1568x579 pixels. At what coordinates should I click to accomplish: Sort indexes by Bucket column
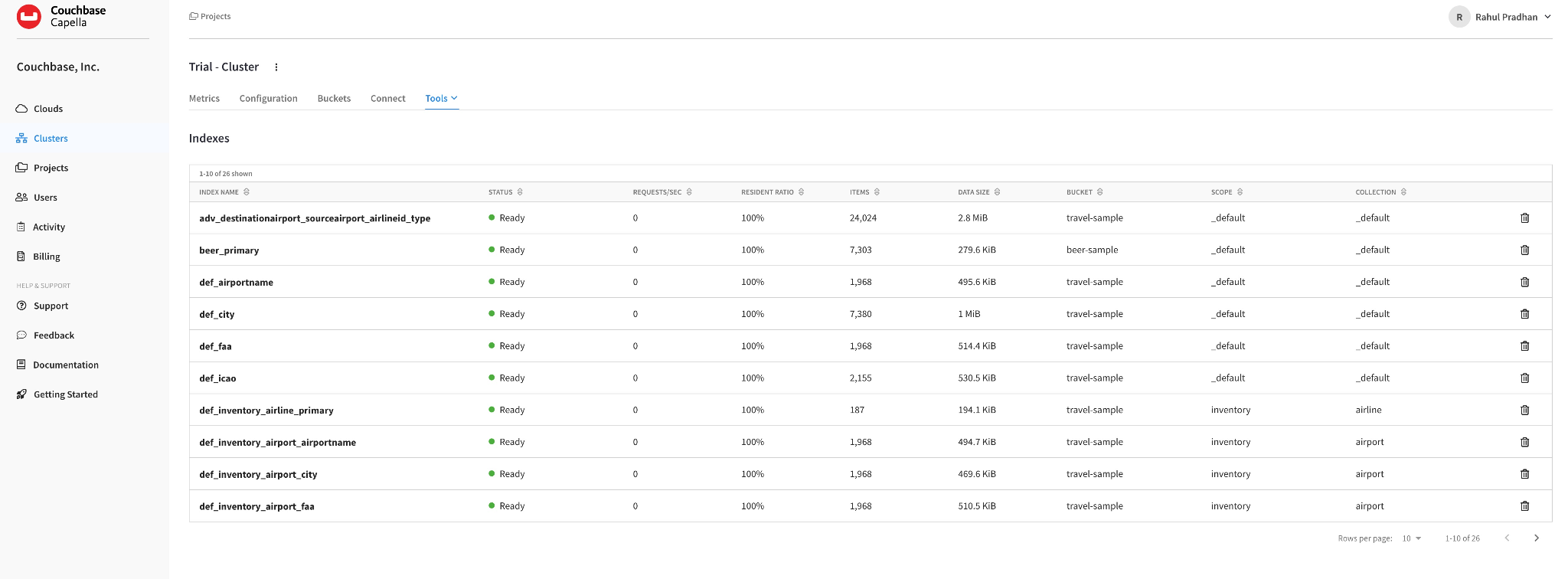click(x=1099, y=192)
